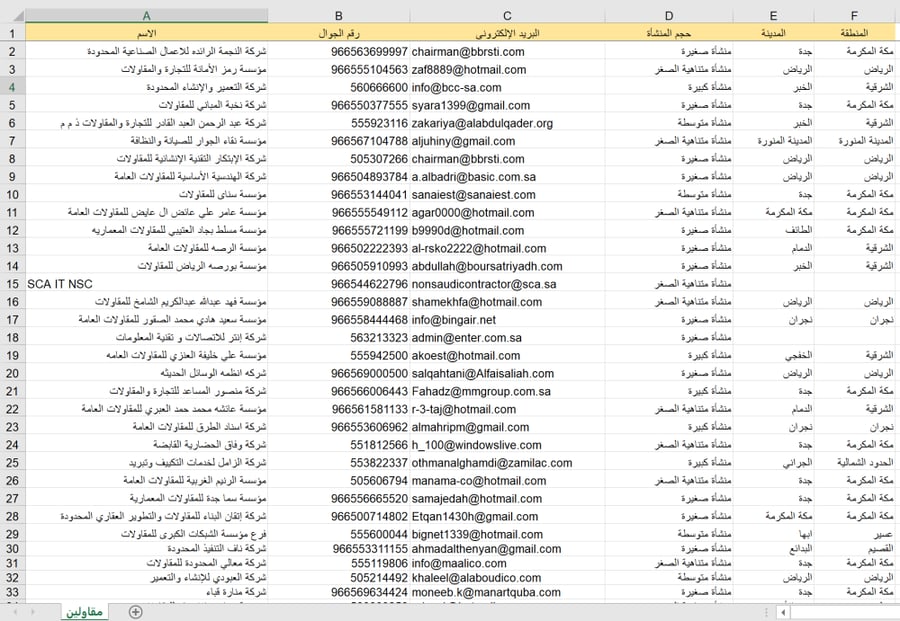The height and width of the screenshot is (621, 900).
Task: Select phone number cell 555923116
Action: coord(339,123)
